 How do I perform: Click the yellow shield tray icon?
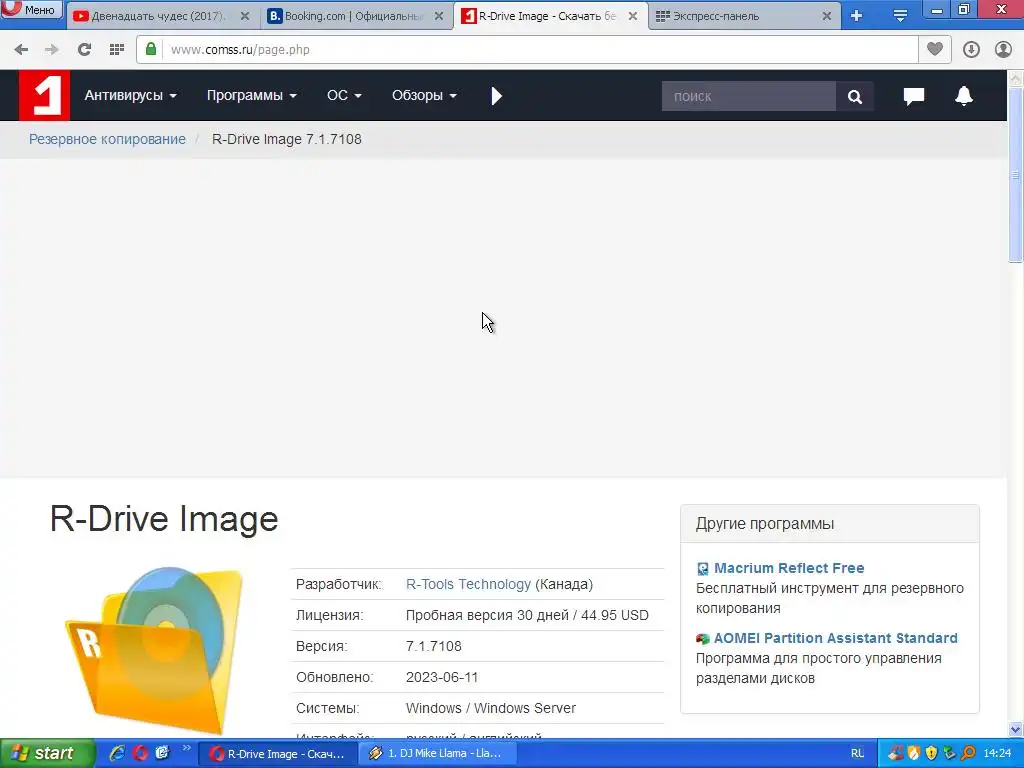point(931,753)
